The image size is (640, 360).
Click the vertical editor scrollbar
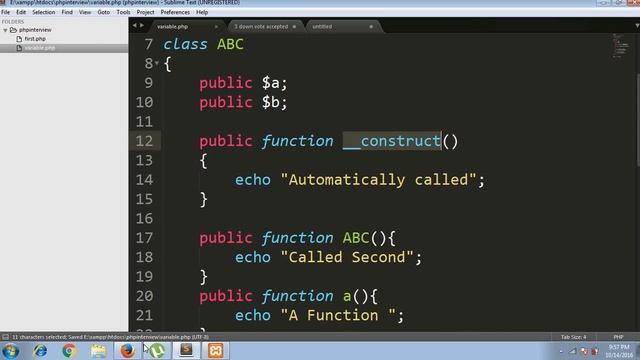click(638, 120)
